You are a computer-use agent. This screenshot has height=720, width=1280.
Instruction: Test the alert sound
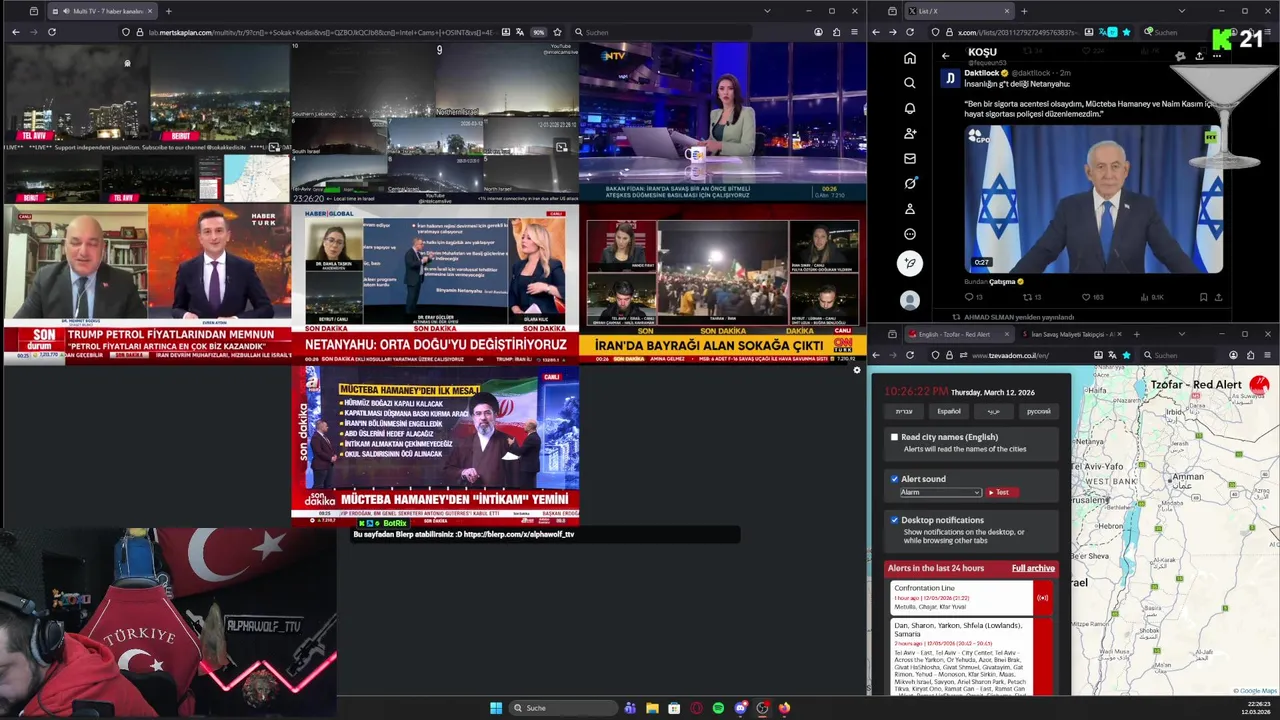tap(1002, 492)
